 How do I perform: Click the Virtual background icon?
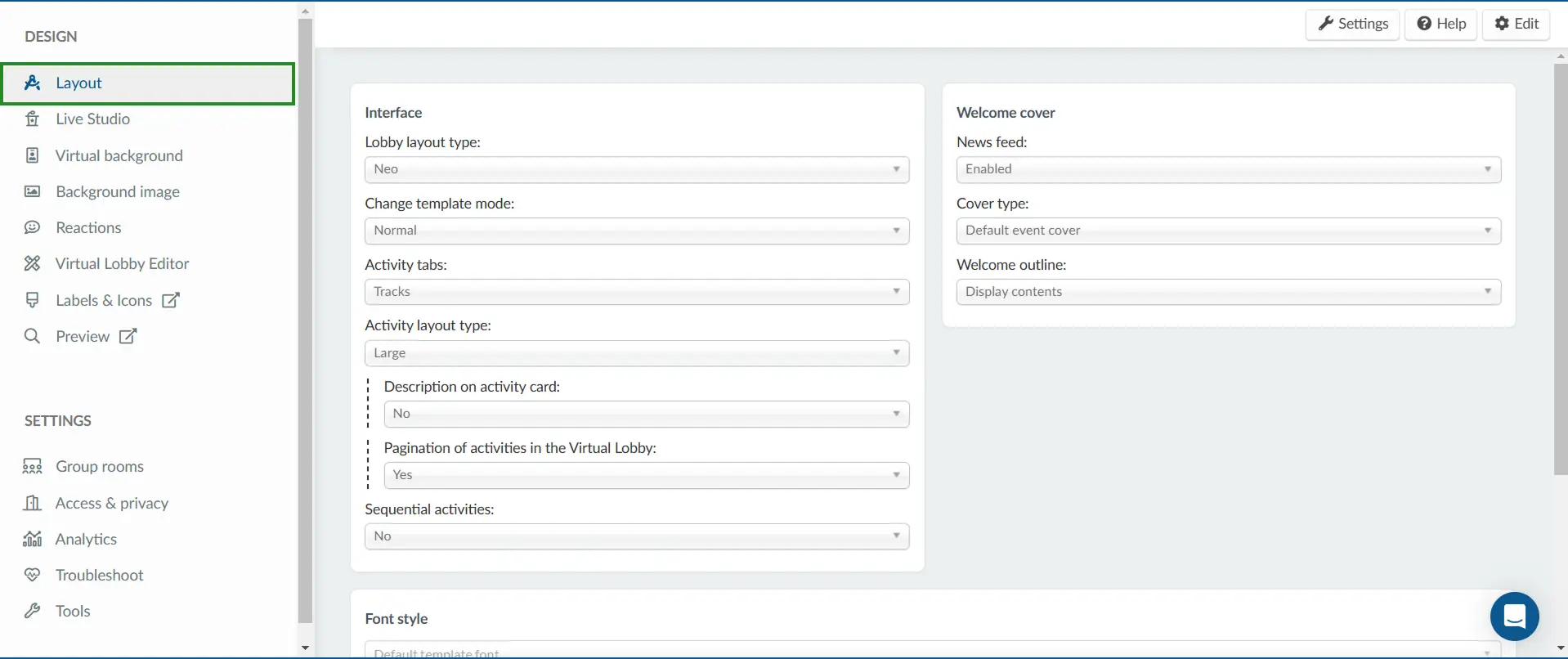pyautogui.click(x=33, y=155)
